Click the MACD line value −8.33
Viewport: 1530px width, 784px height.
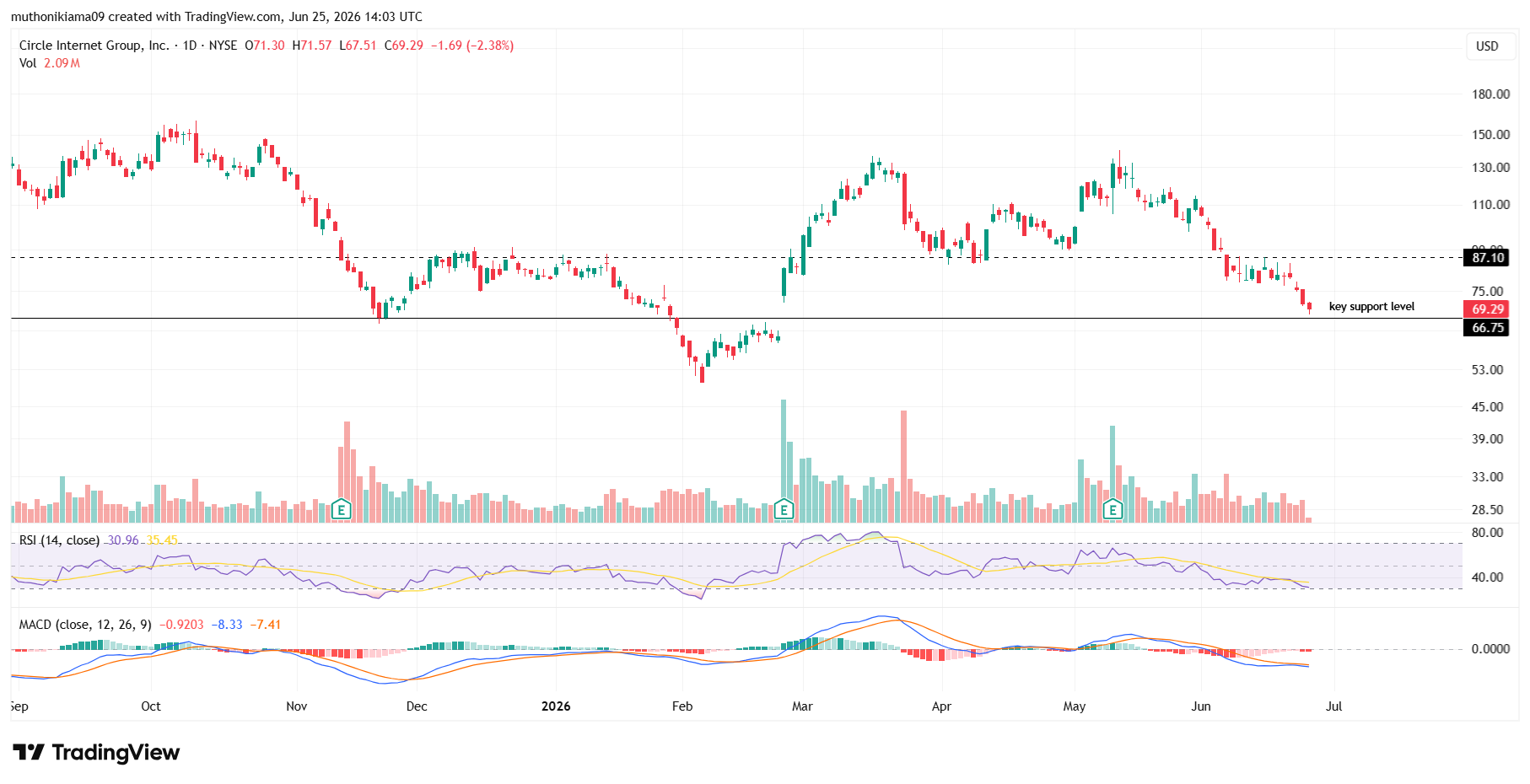(227, 625)
